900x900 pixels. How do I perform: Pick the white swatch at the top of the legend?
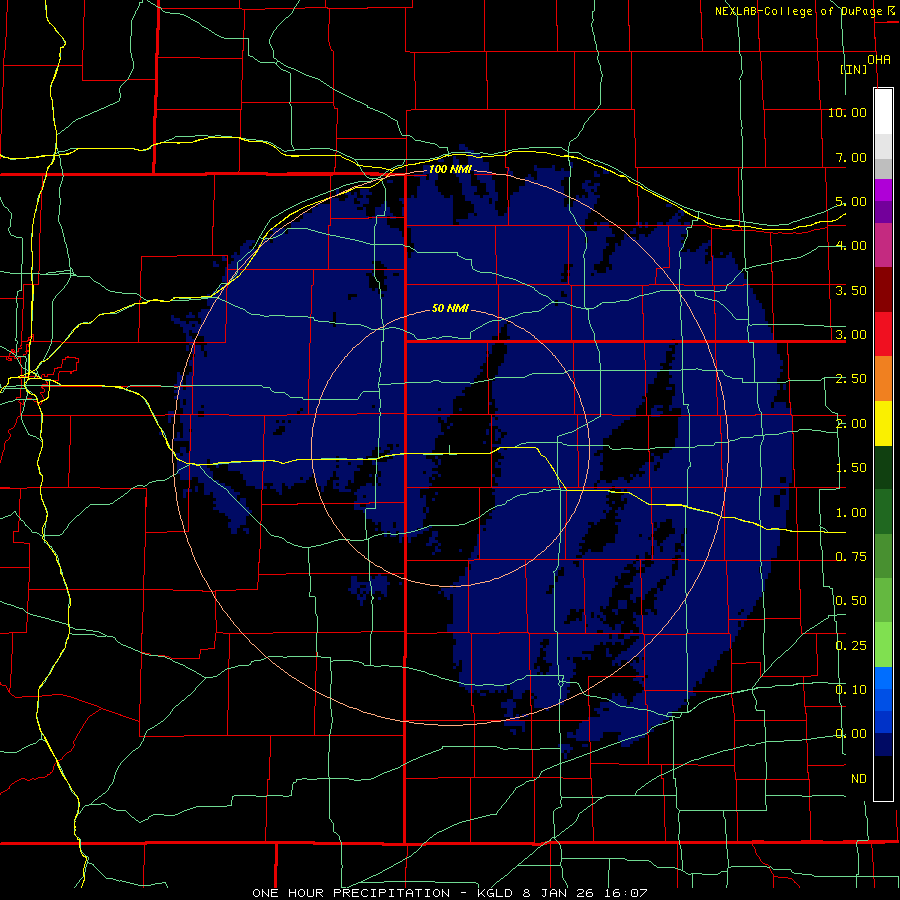point(883,112)
